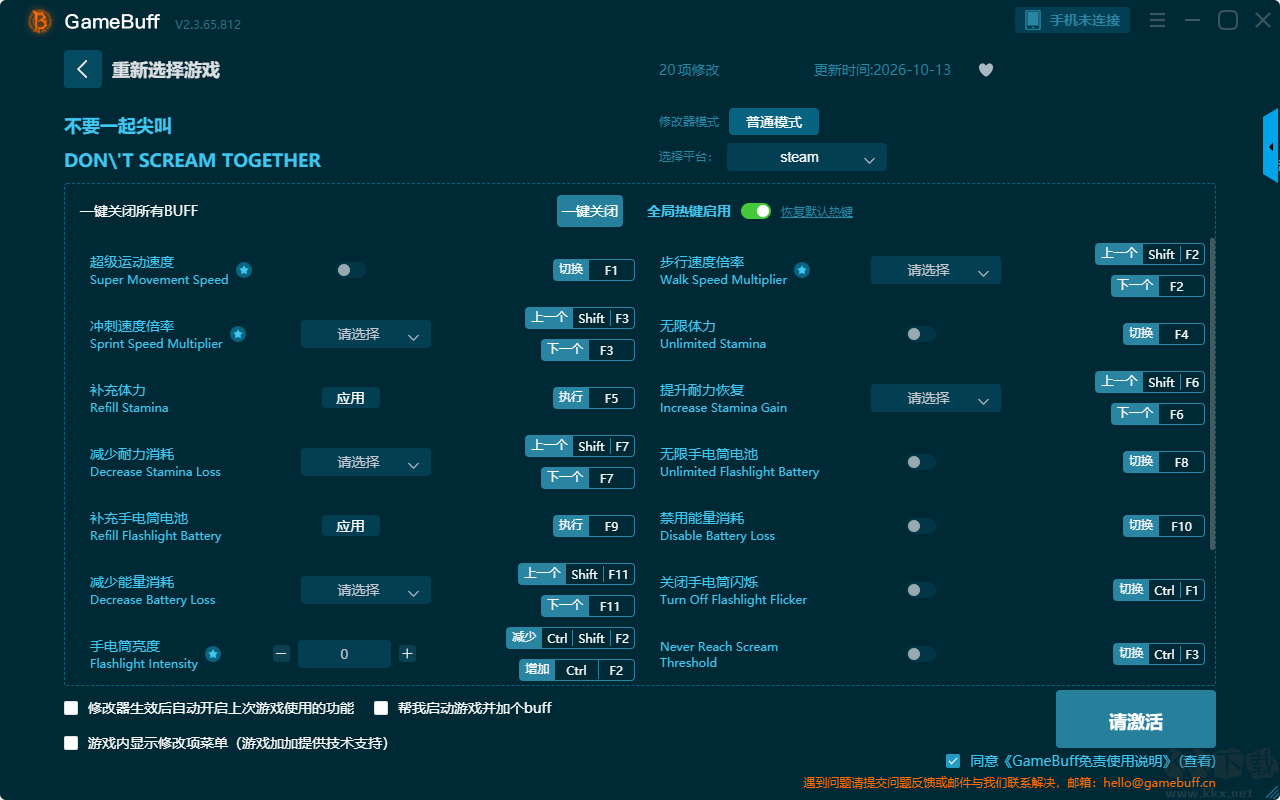Open the hamburger menu in title bar
The image size is (1280, 800).
(1157, 20)
